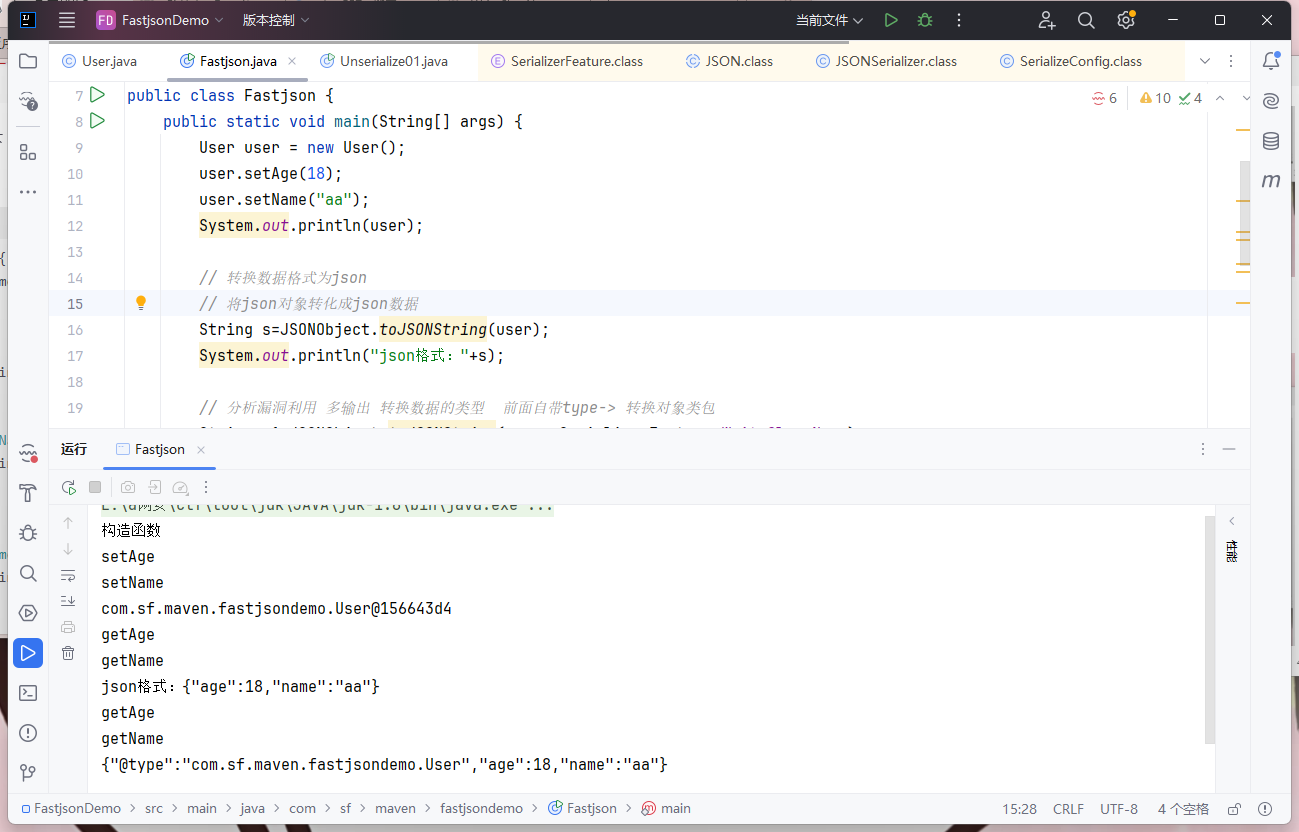This screenshot has height=832, width=1299.
Task: Open the Git version control tool window
Action: 28,773
